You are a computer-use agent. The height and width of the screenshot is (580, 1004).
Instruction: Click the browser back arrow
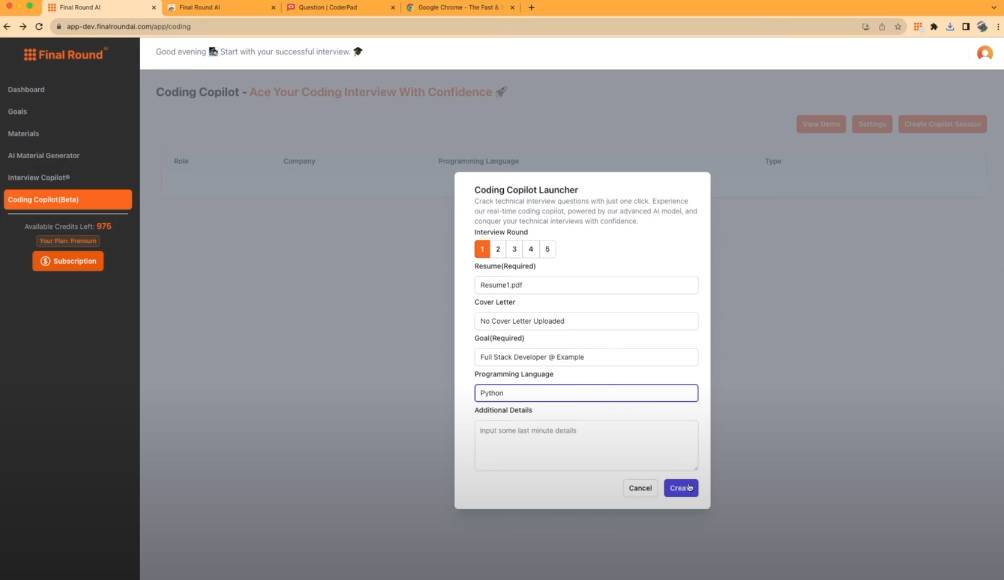8,26
